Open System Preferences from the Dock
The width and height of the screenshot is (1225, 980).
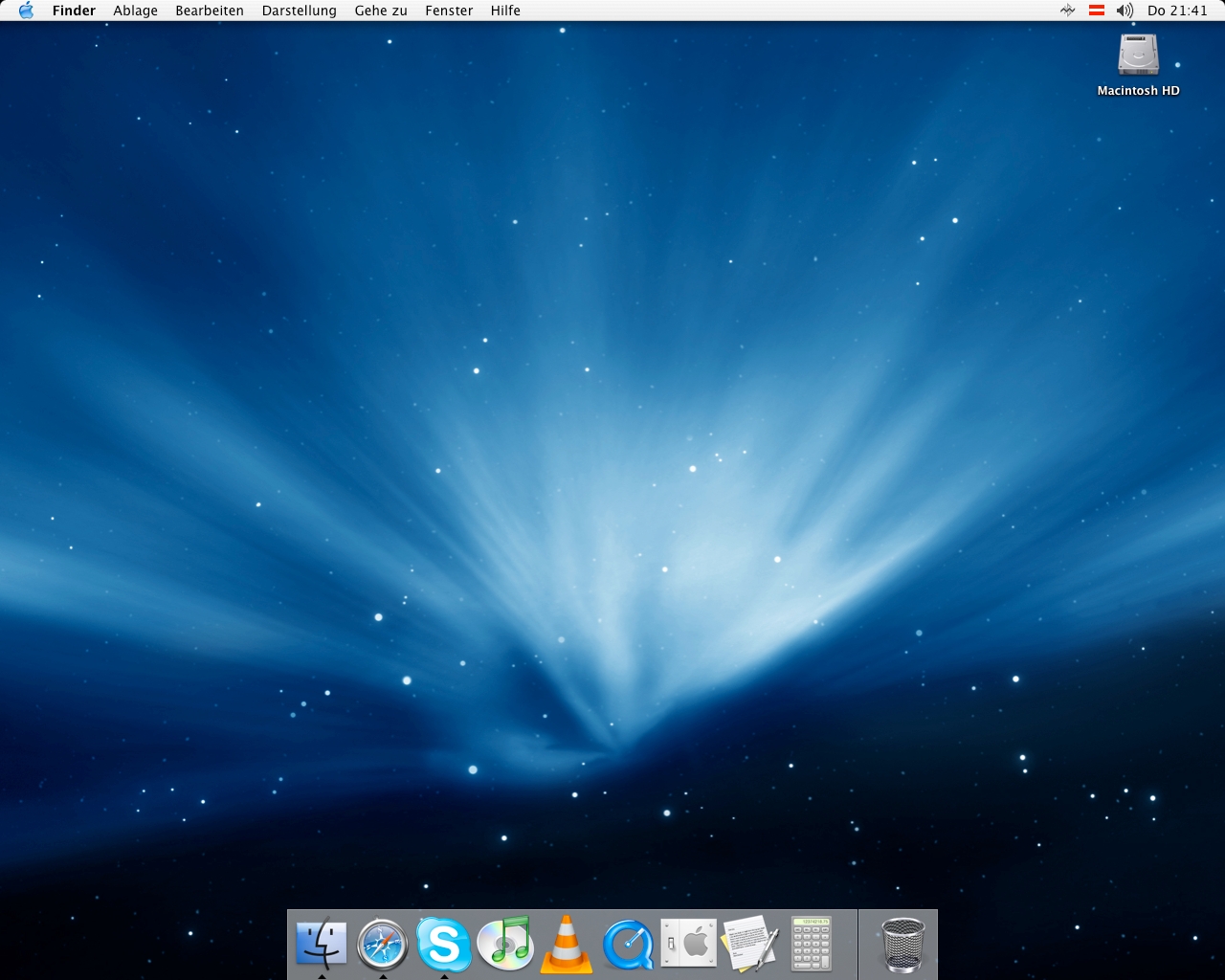[x=689, y=944]
